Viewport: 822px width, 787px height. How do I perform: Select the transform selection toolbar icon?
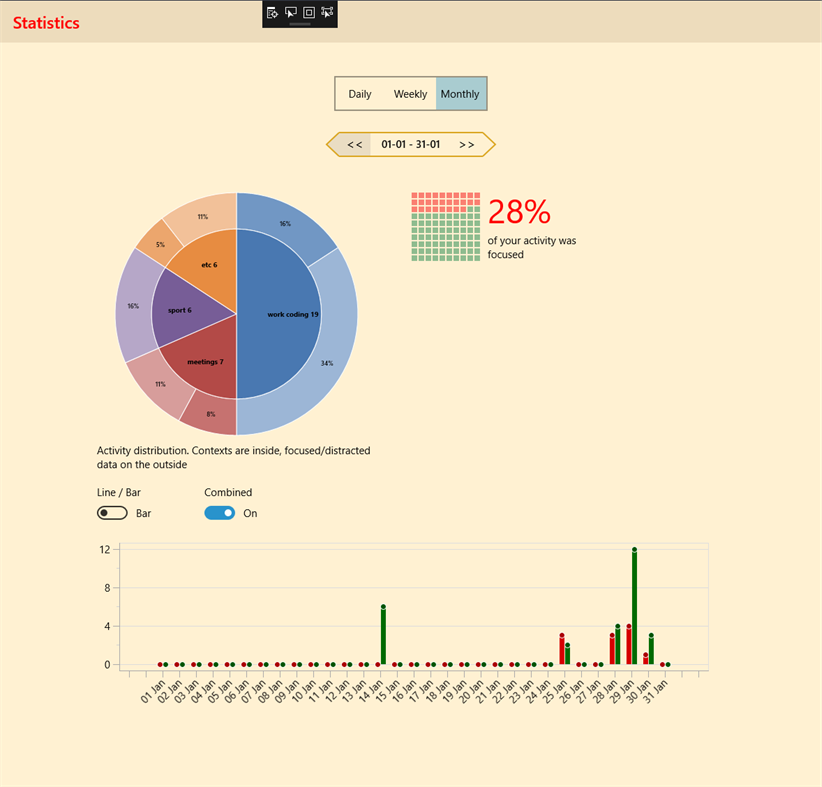click(327, 13)
